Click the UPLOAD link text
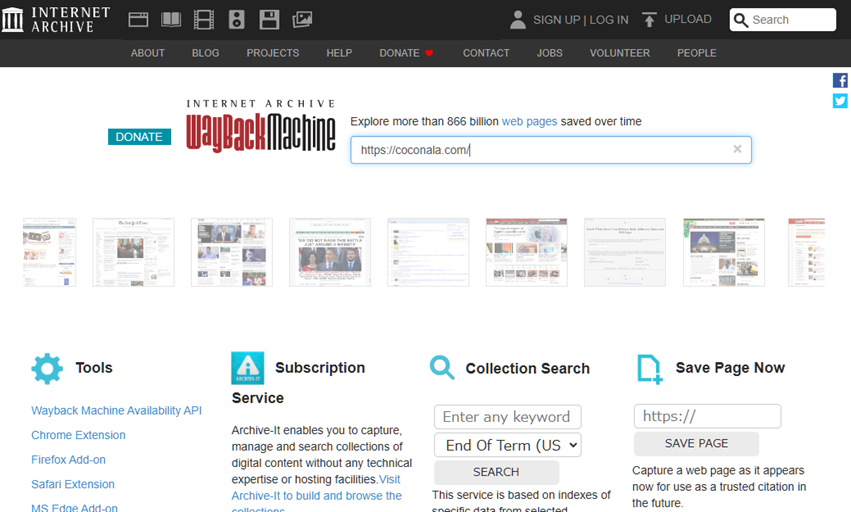This screenshot has width=851, height=512. (688, 20)
